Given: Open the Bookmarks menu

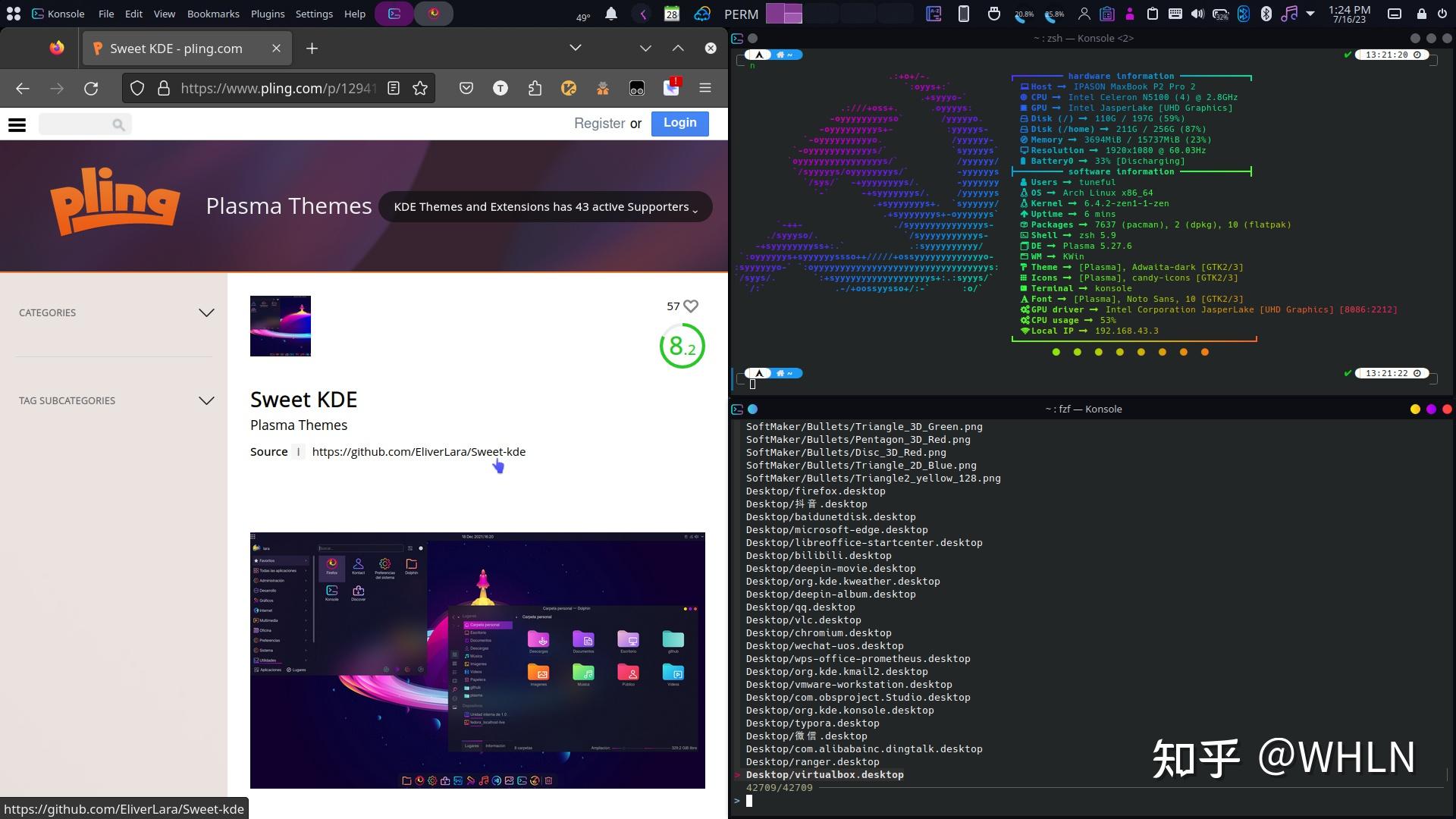Looking at the screenshot, I should pos(213,14).
